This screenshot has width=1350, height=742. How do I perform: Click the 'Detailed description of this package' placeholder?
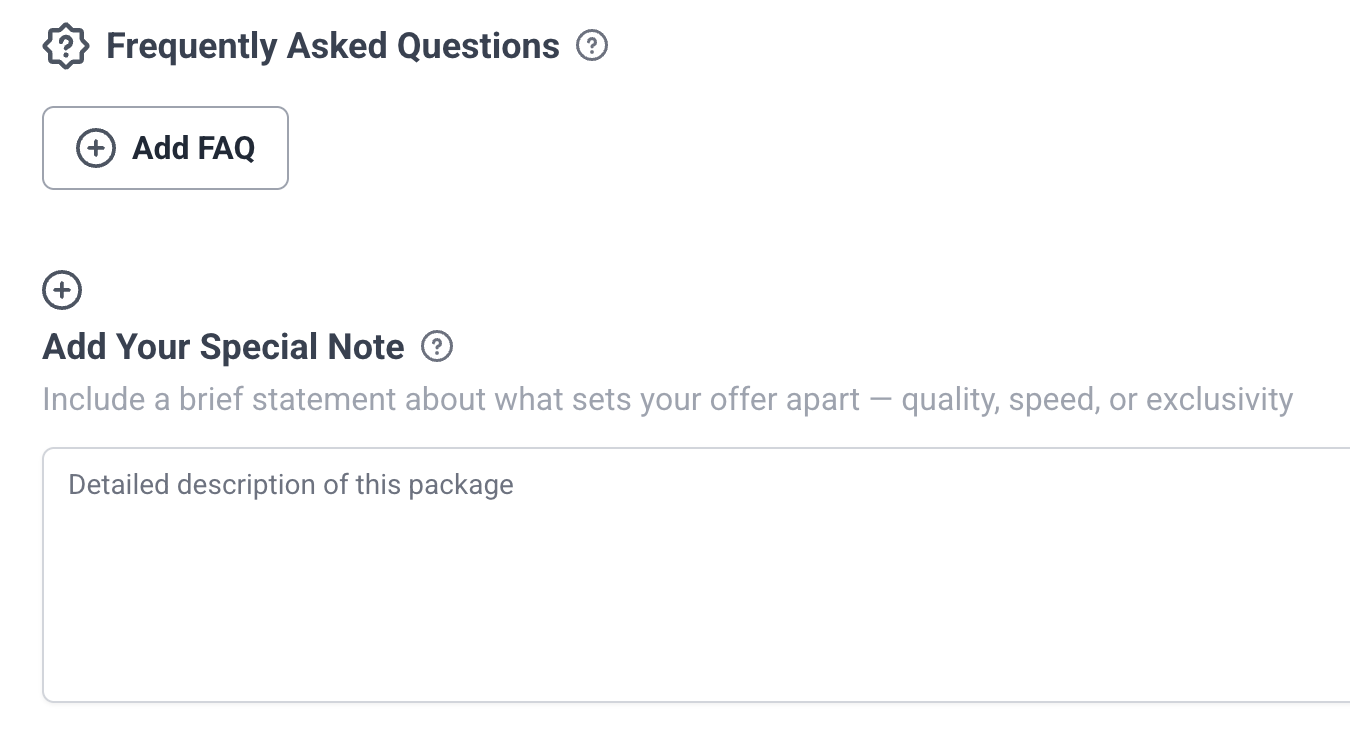[x=290, y=485]
